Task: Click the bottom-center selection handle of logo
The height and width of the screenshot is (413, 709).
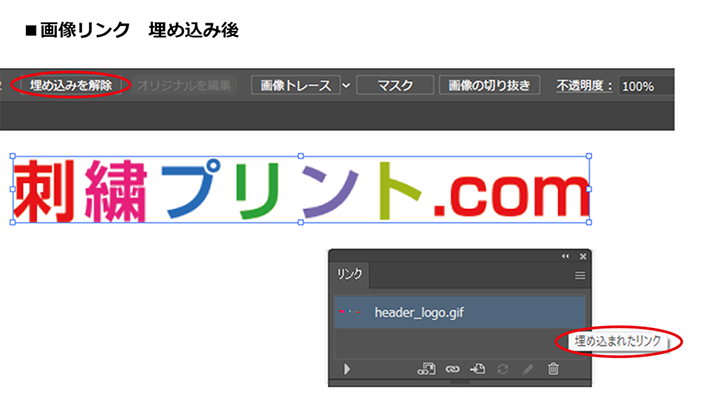Action: [x=301, y=223]
